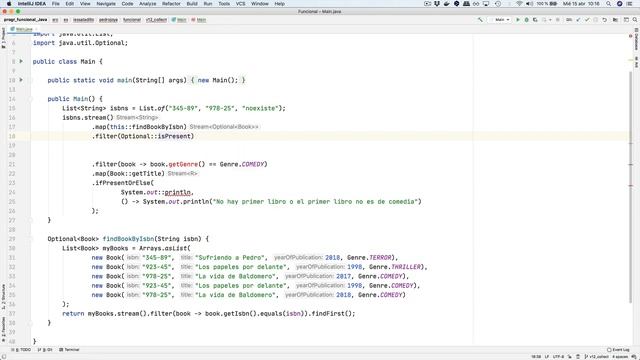640x360 pixels.
Task: Open the Event Log
Action: 617,350
